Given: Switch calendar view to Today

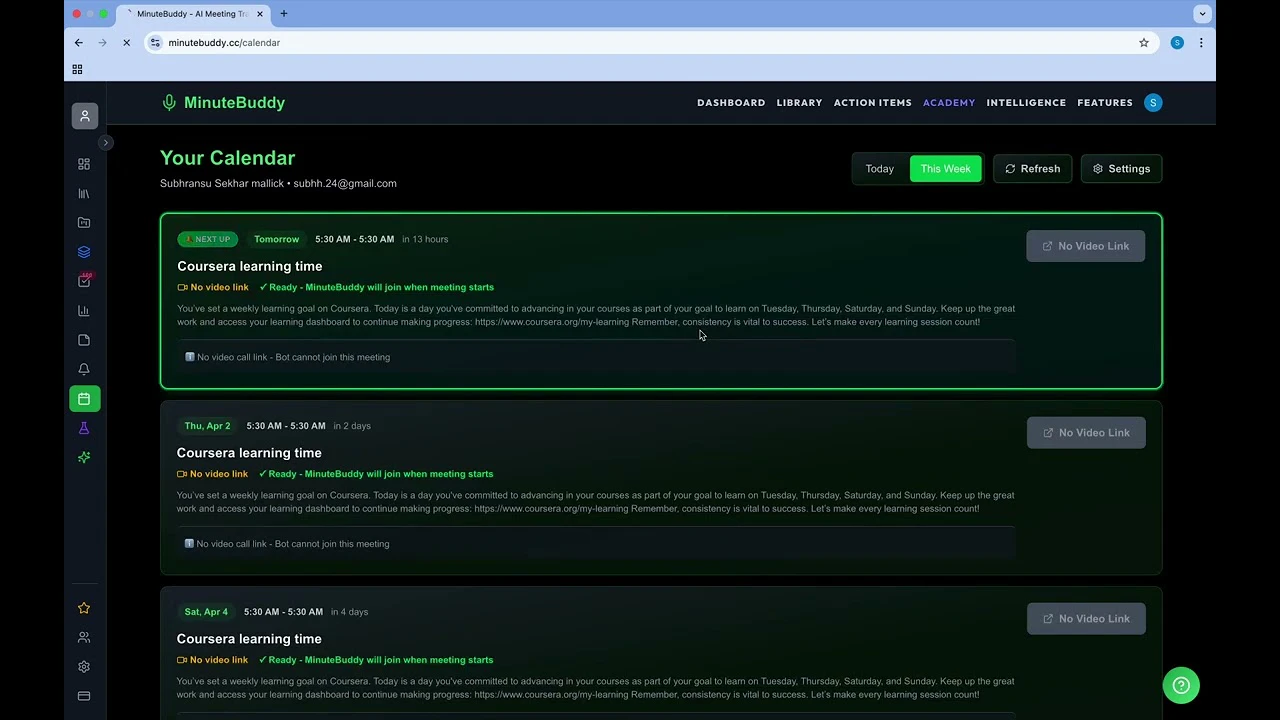Looking at the screenshot, I should click(880, 169).
